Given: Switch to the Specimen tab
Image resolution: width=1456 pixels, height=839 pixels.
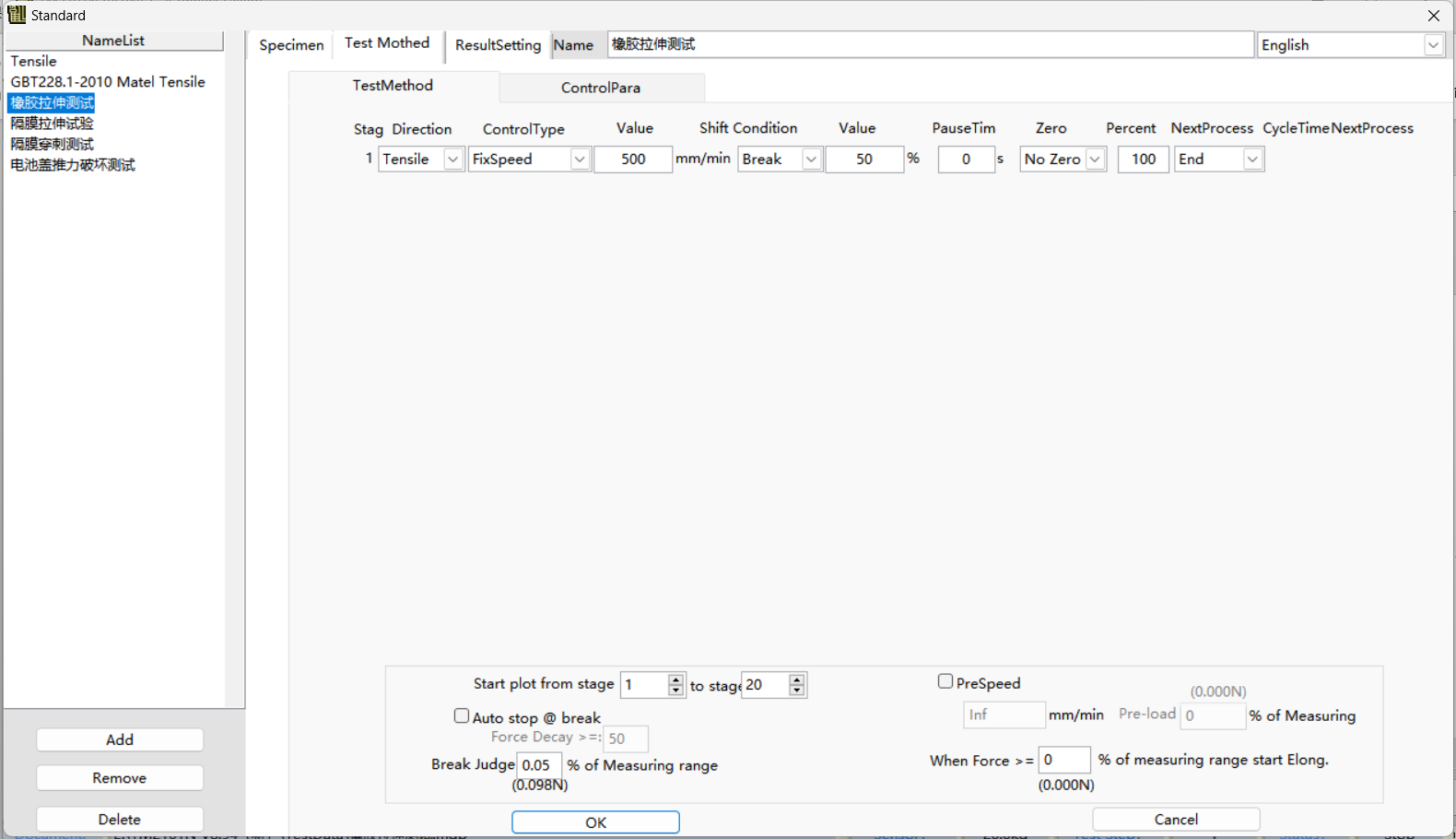Looking at the screenshot, I should [x=291, y=45].
